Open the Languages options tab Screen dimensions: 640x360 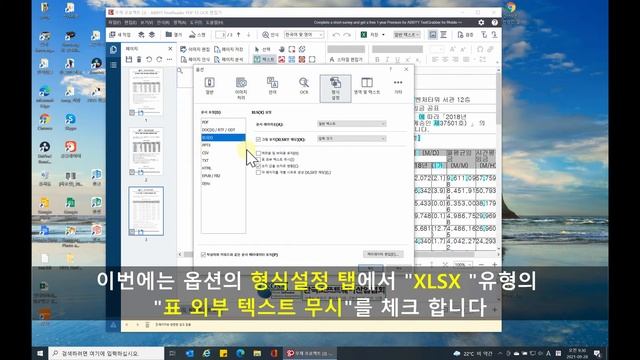272,86
